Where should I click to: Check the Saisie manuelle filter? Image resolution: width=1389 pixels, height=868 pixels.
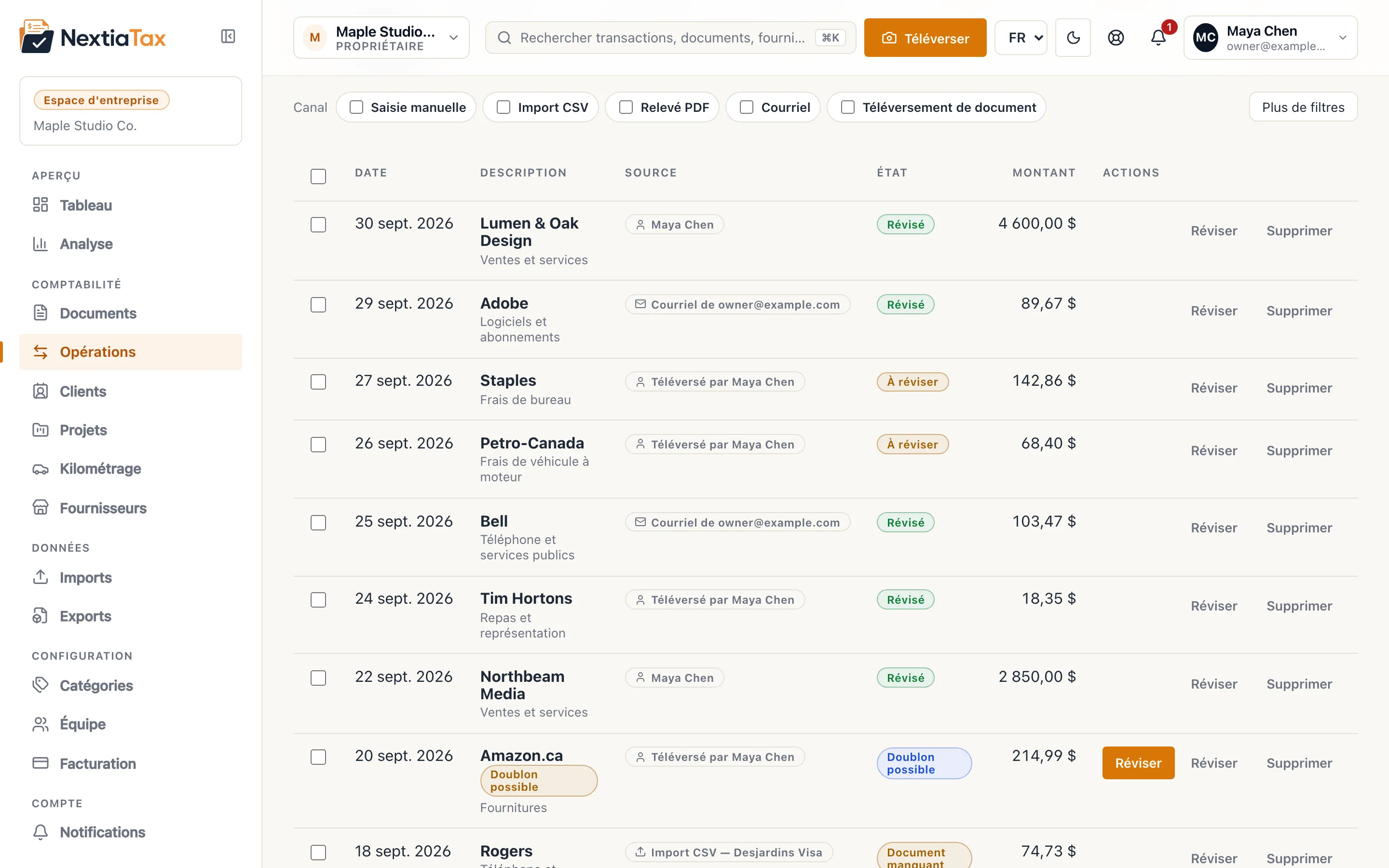pyautogui.click(x=356, y=108)
